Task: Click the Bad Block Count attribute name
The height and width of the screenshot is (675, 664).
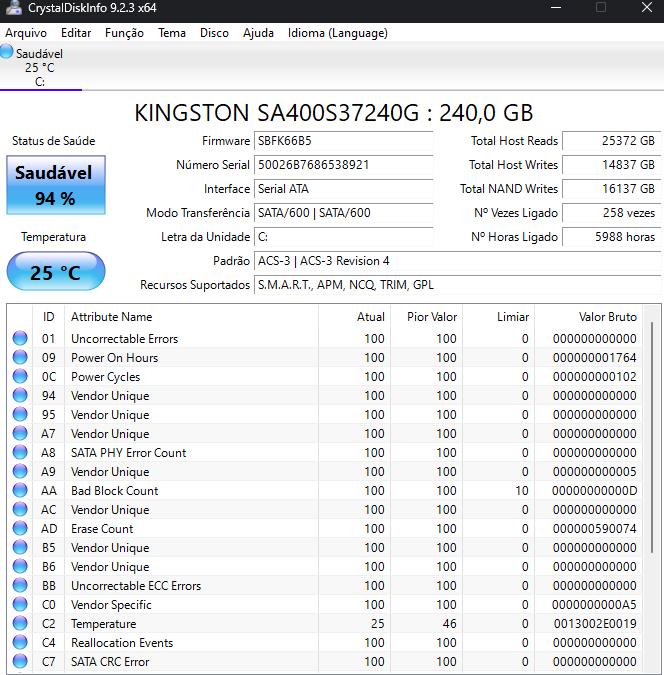Action: click(x=115, y=491)
